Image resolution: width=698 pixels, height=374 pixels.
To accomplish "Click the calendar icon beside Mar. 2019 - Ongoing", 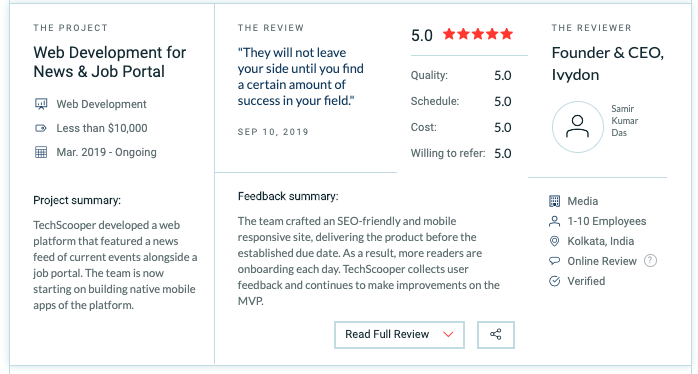I will [x=41, y=152].
